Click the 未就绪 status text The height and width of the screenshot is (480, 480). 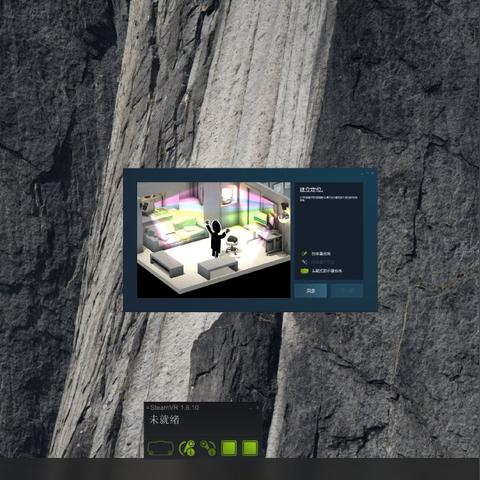point(164,420)
